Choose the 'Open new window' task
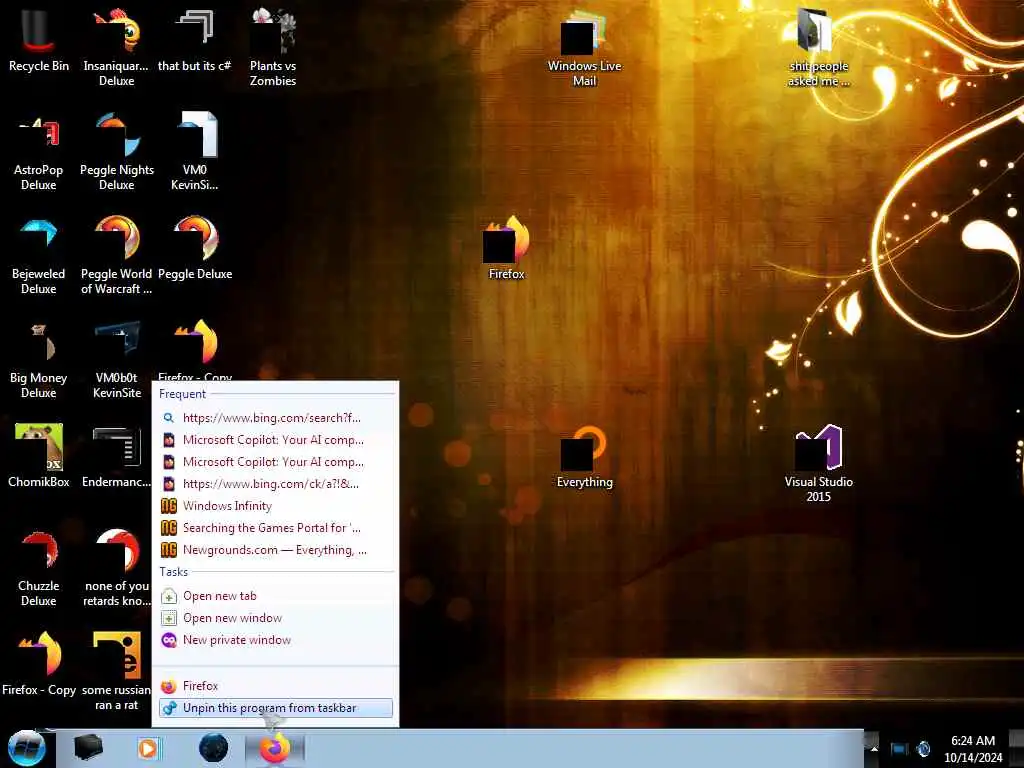 pyautogui.click(x=275, y=618)
